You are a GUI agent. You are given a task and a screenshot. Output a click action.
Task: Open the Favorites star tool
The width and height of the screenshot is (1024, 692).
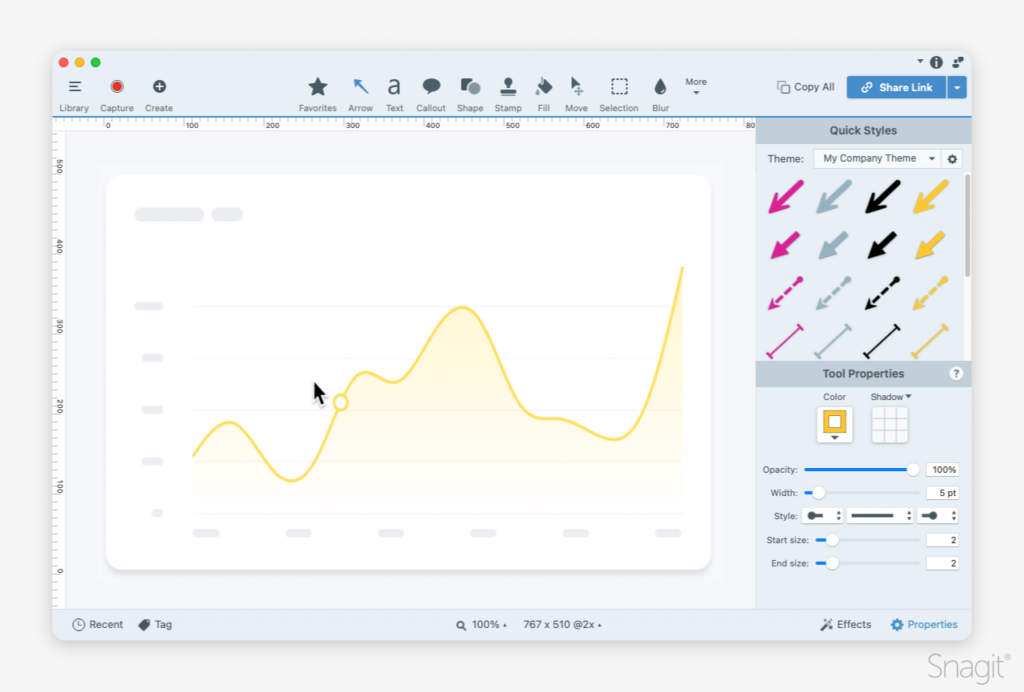317,94
